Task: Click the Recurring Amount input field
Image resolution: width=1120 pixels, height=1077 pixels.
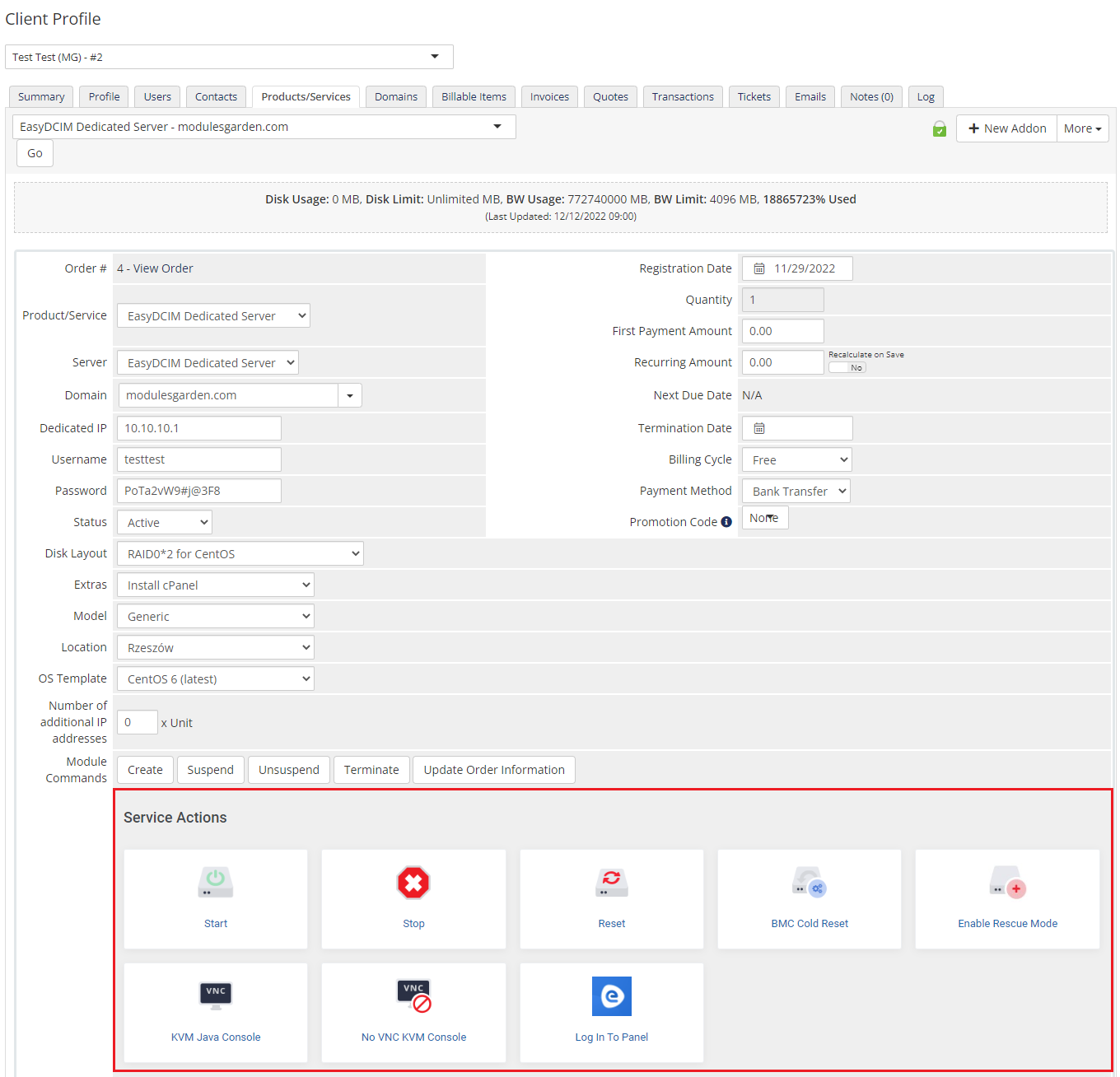Action: pyautogui.click(x=782, y=362)
